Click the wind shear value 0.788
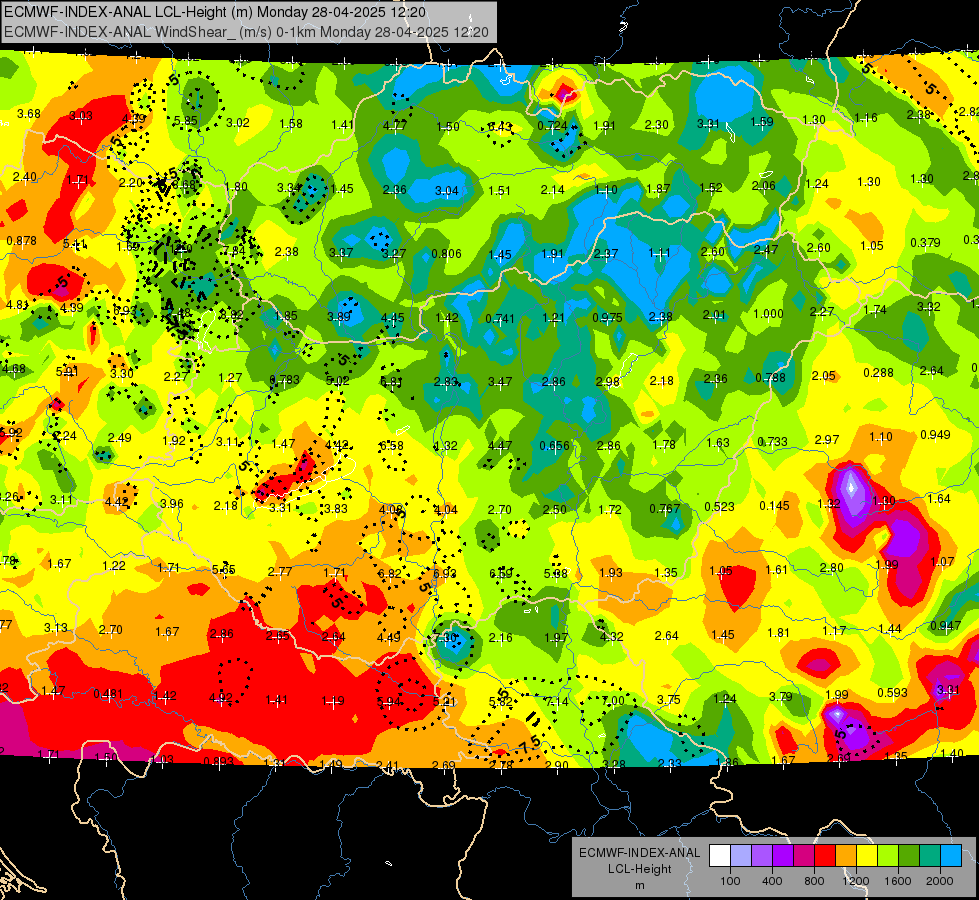 pos(770,377)
